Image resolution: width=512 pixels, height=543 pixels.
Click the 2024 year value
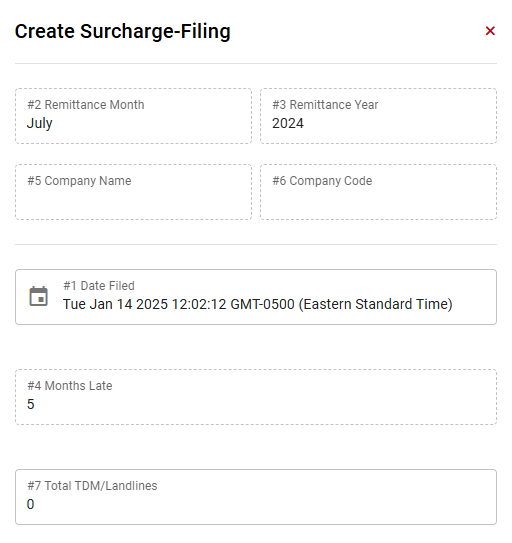point(288,123)
